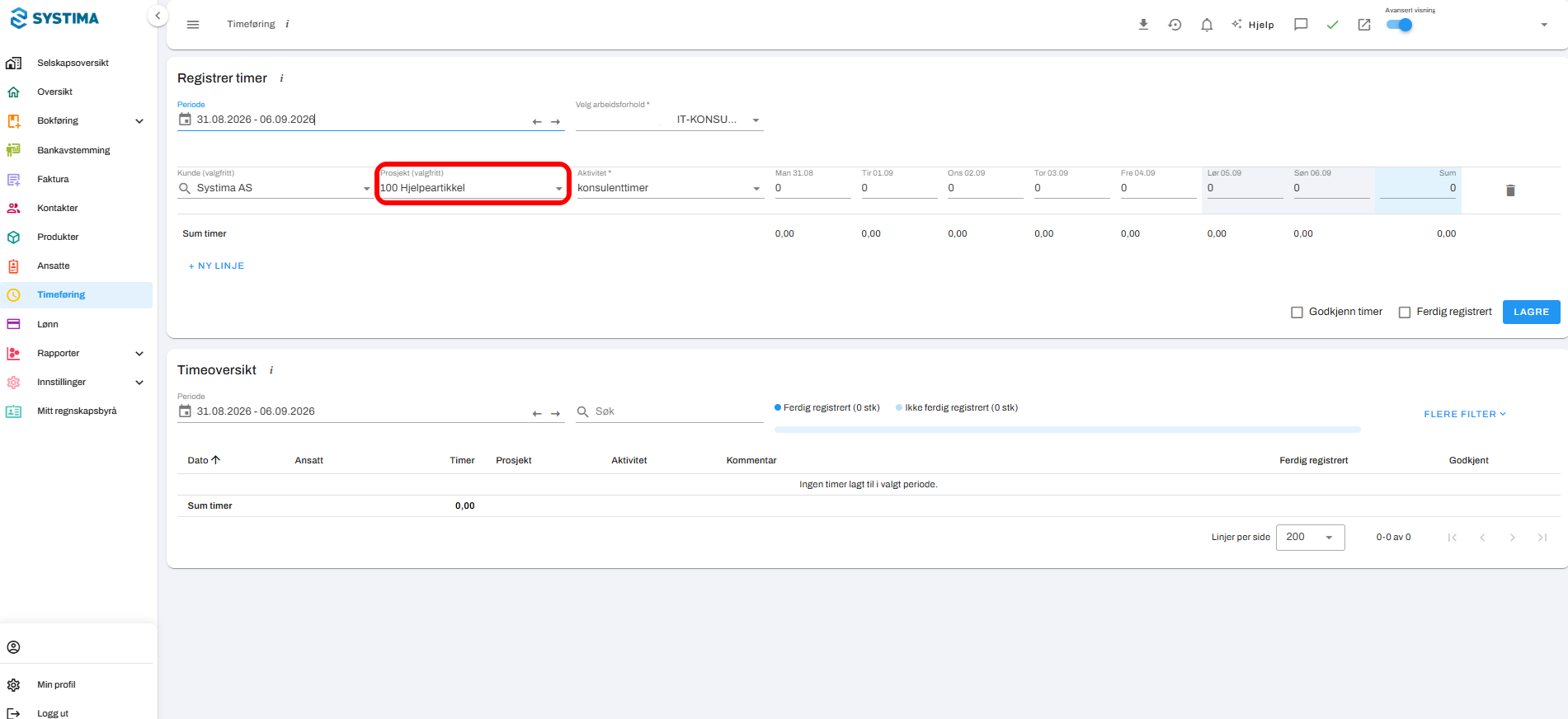Screen dimensions: 1568x719
Task: Click the Lør 05.09 hours field
Action: pyautogui.click(x=1245, y=188)
